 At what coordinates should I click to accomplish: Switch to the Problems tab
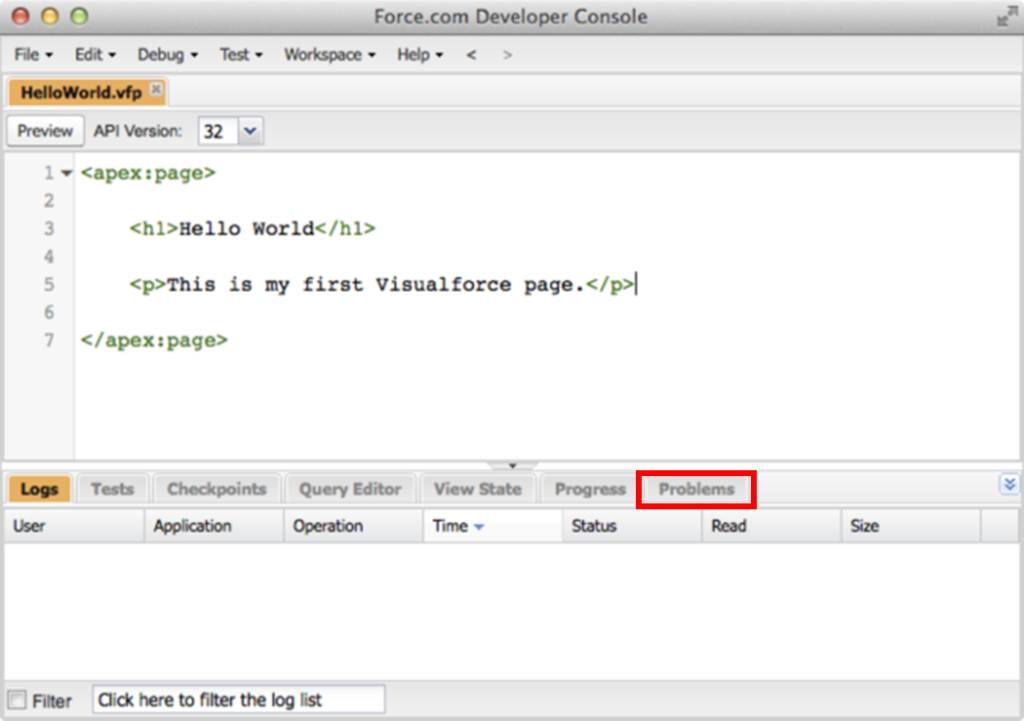[696, 489]
